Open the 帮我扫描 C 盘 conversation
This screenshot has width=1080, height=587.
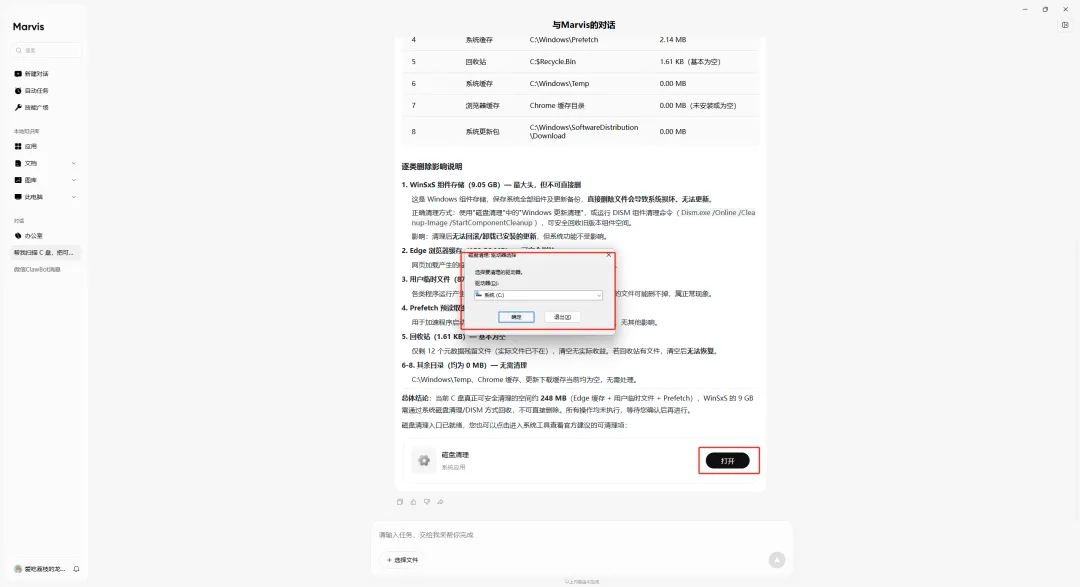point(45,253)
